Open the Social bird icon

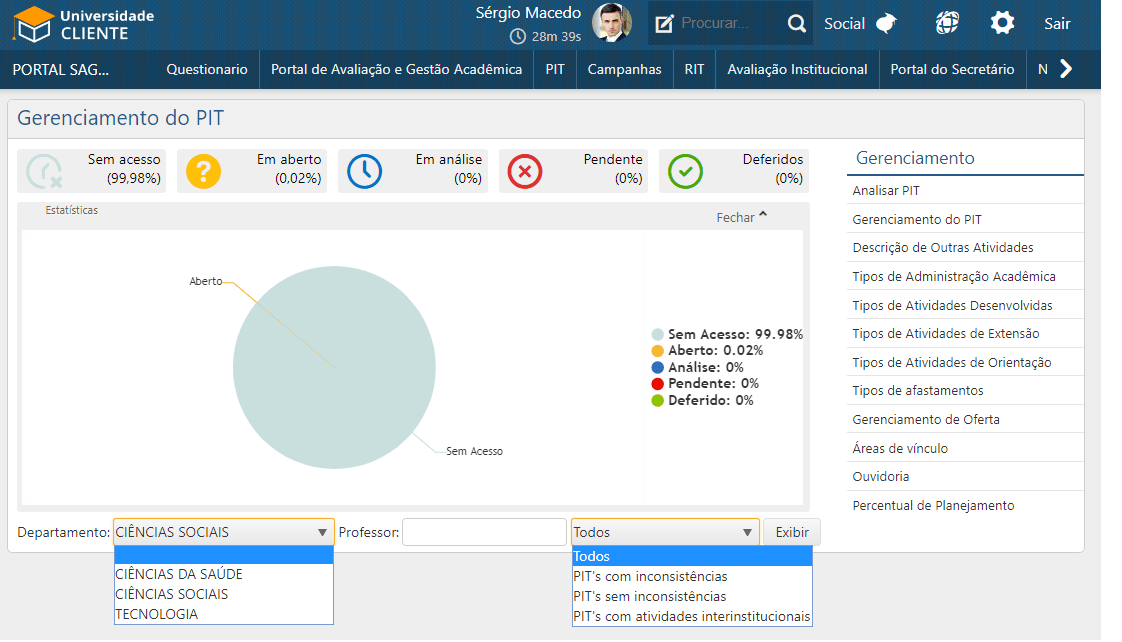886,24
